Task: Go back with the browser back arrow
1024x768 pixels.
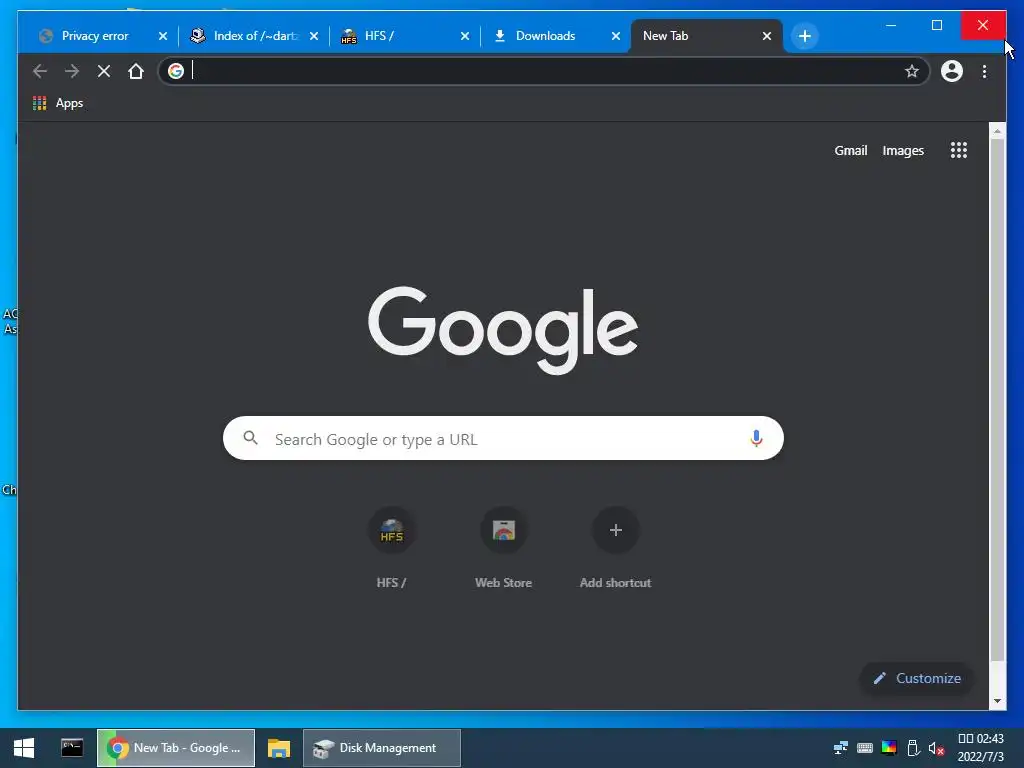Action: pos(40,71)
